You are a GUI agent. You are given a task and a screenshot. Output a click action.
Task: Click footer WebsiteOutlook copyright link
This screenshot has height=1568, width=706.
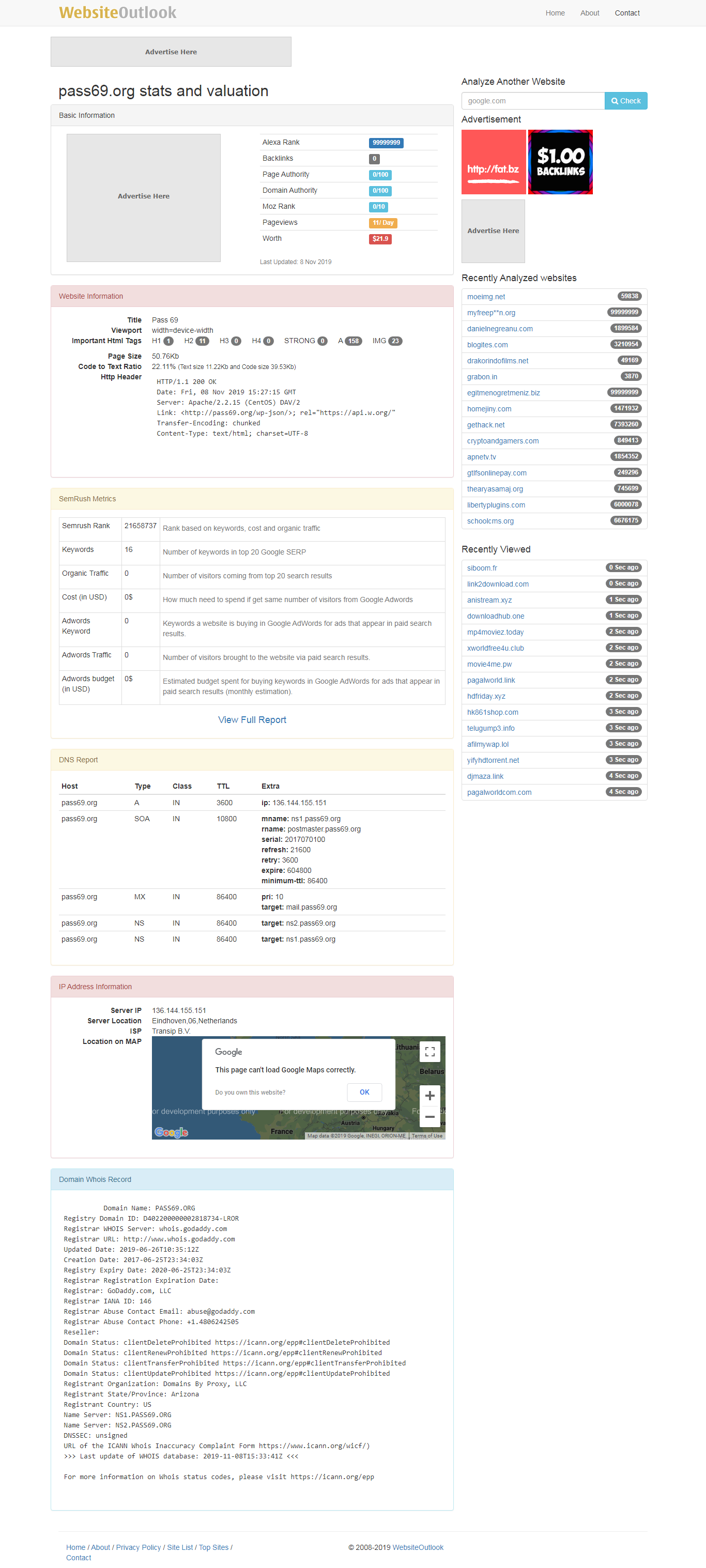(418, 1547)
